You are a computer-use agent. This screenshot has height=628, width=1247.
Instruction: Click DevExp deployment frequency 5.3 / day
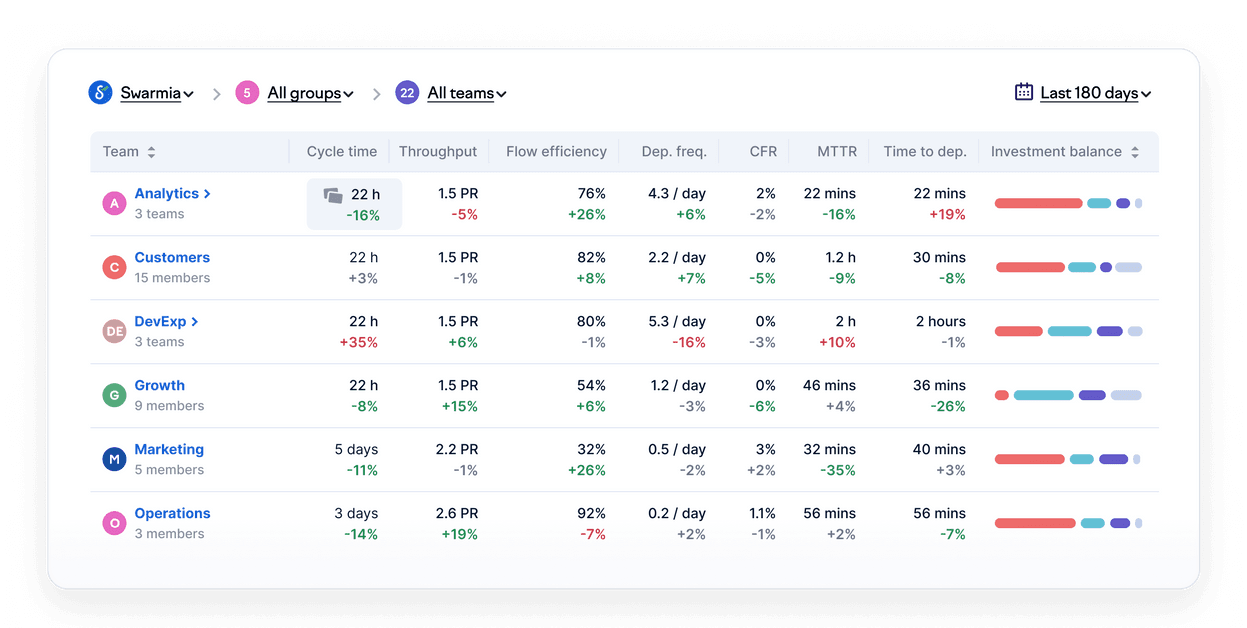(x=677, y=322)
